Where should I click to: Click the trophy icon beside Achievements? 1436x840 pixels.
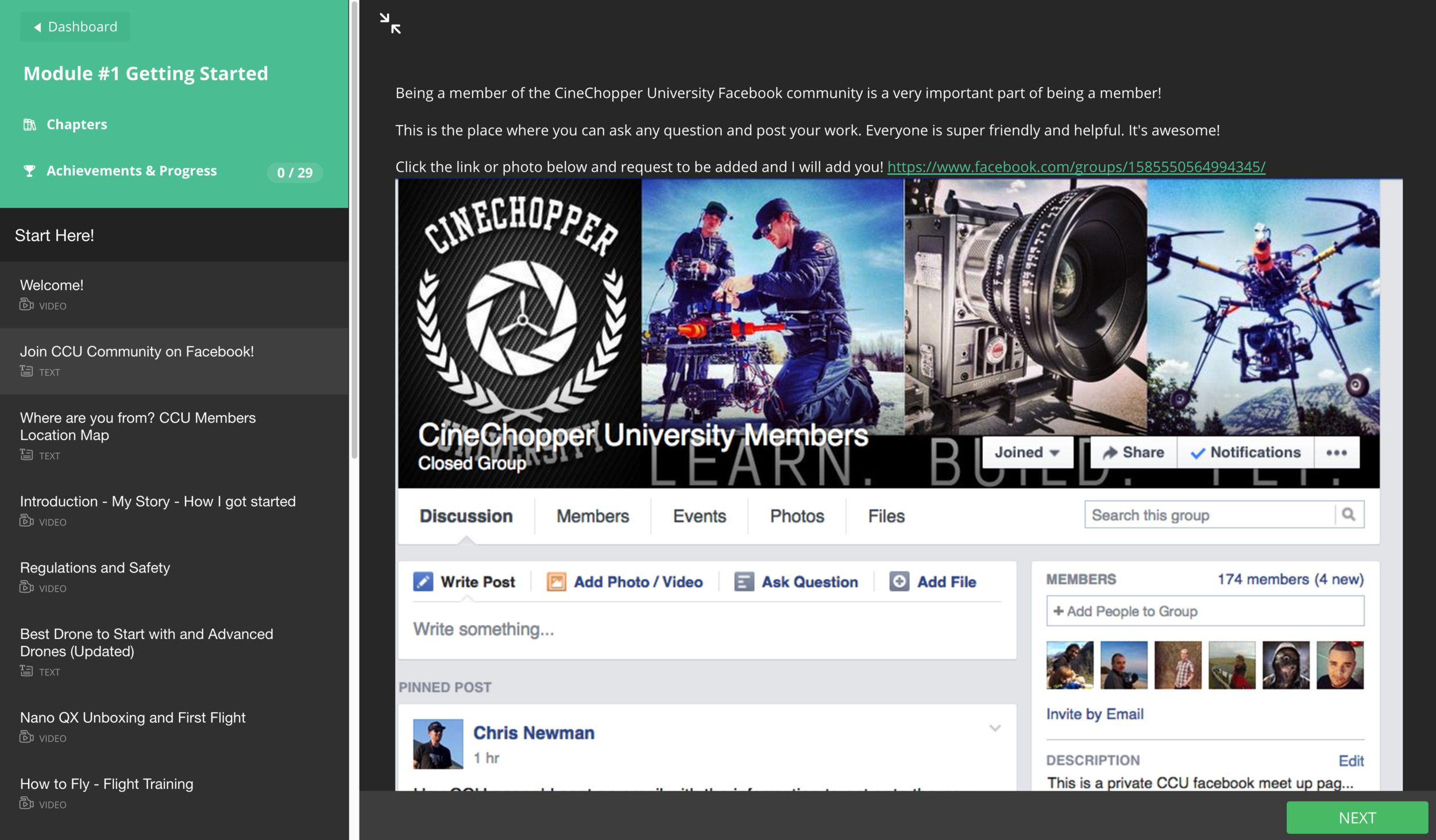coord(29,171)
